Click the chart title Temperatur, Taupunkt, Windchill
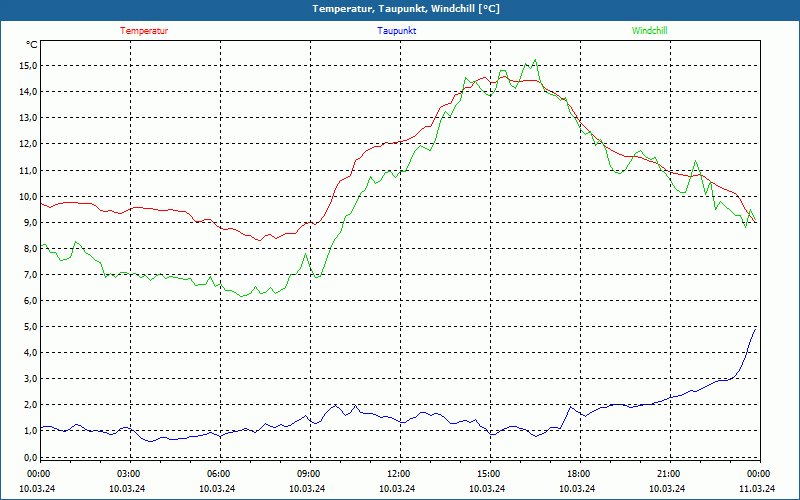 tap(406, 9)
